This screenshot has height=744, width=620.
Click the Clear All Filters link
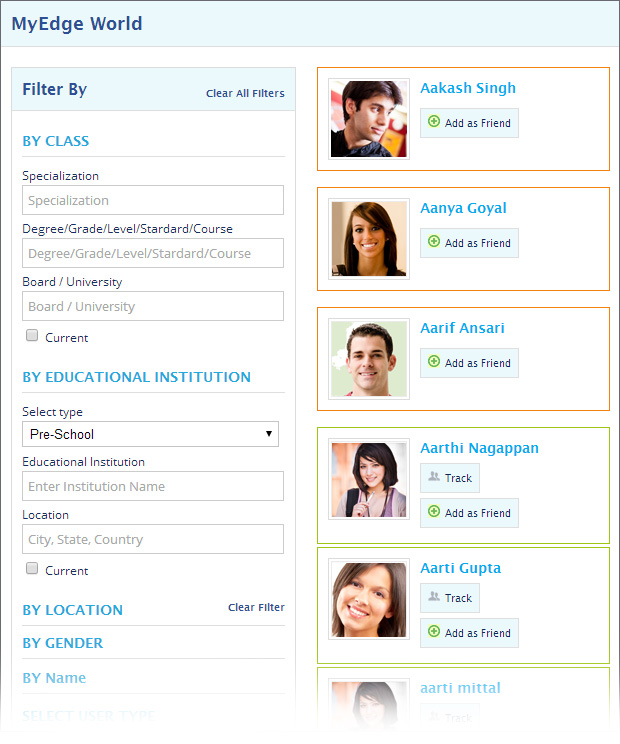pyautogui.click(x=245, y=93)
